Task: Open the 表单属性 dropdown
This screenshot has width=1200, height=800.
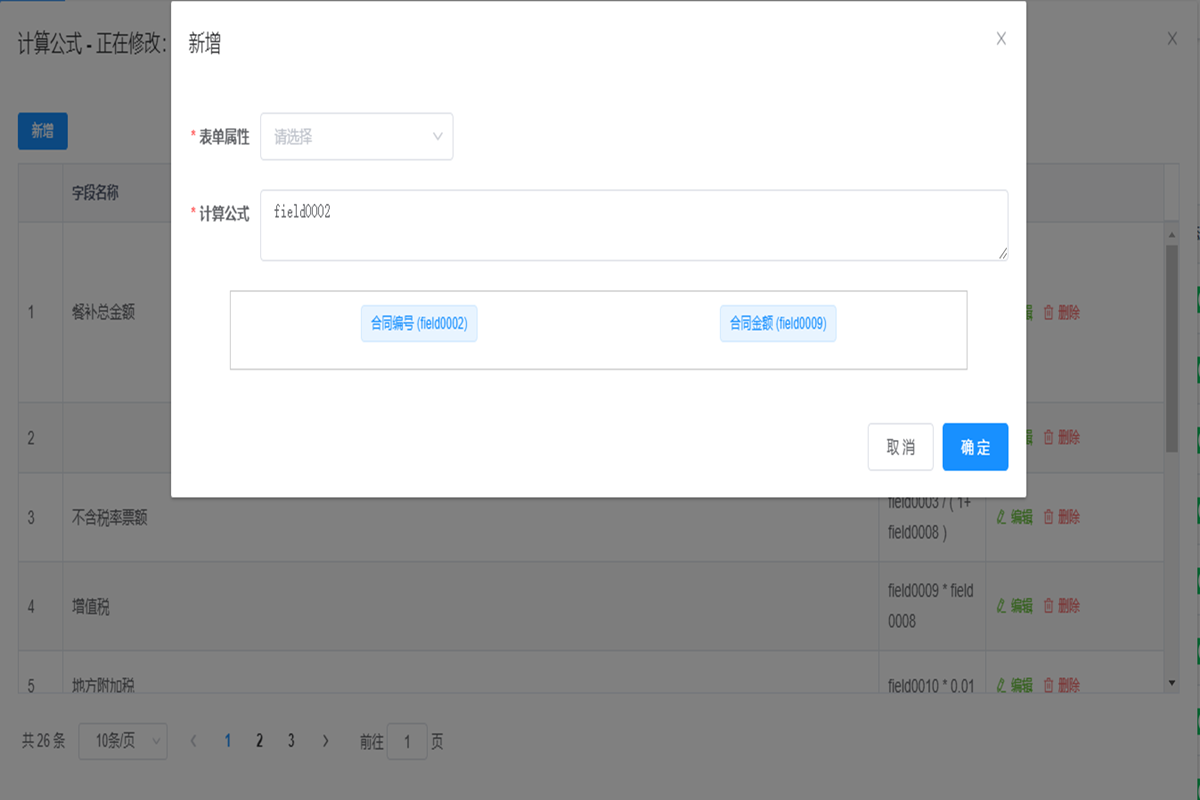Action: pos(356,137)
